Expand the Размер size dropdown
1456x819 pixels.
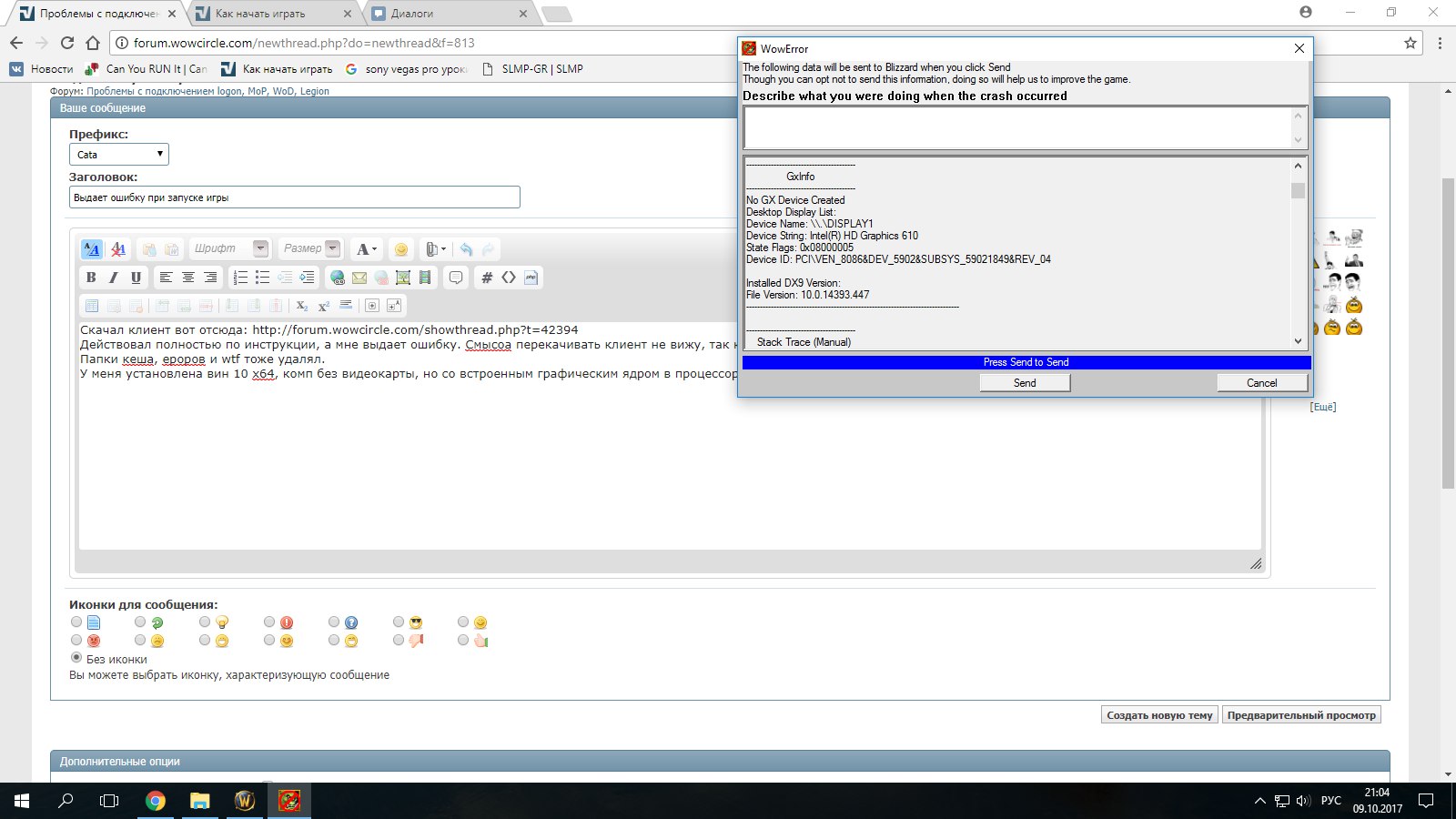333,248
